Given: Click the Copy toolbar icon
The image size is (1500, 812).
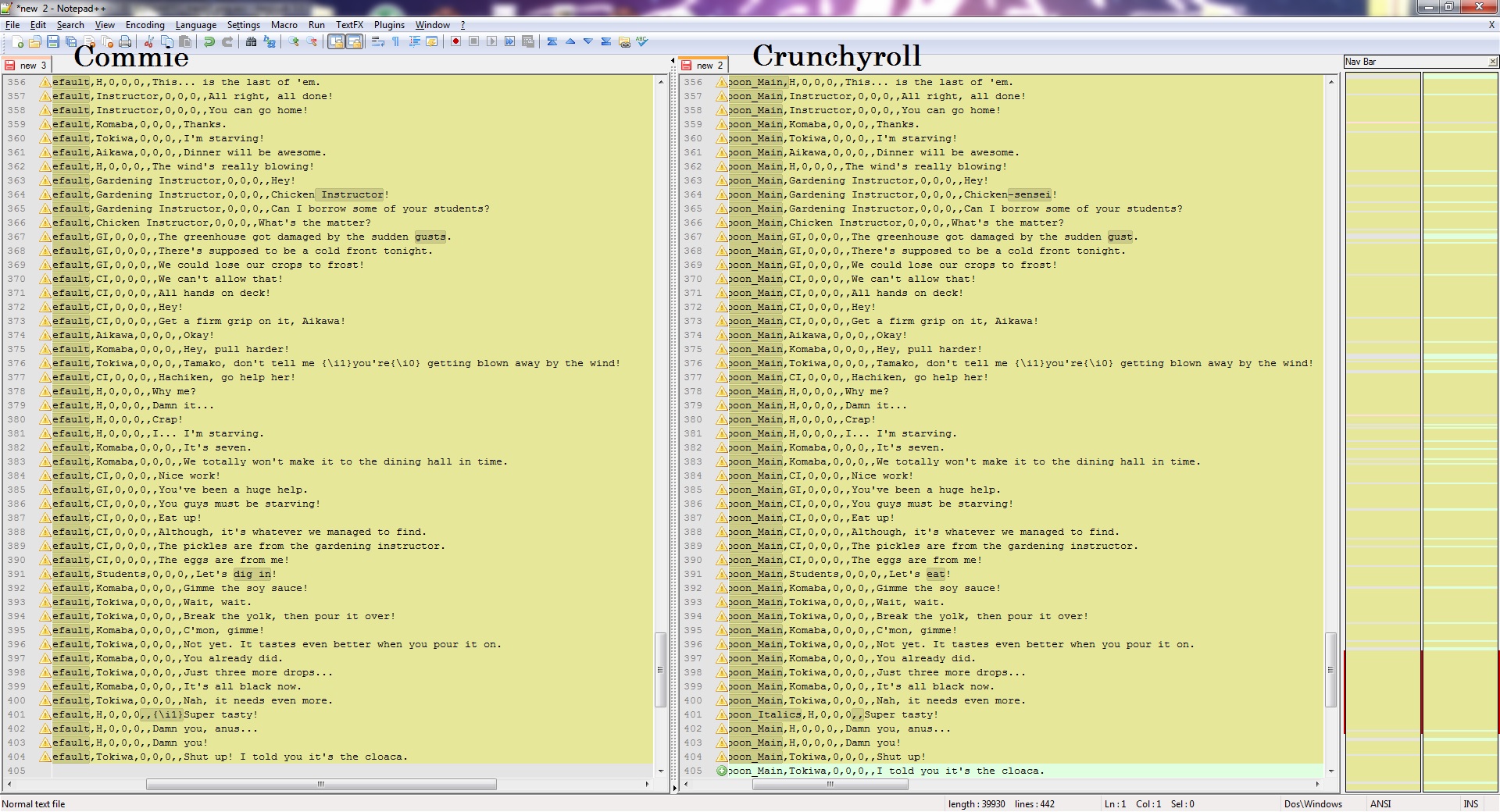Looking at the screenshot, I should [x=166, y=41].
